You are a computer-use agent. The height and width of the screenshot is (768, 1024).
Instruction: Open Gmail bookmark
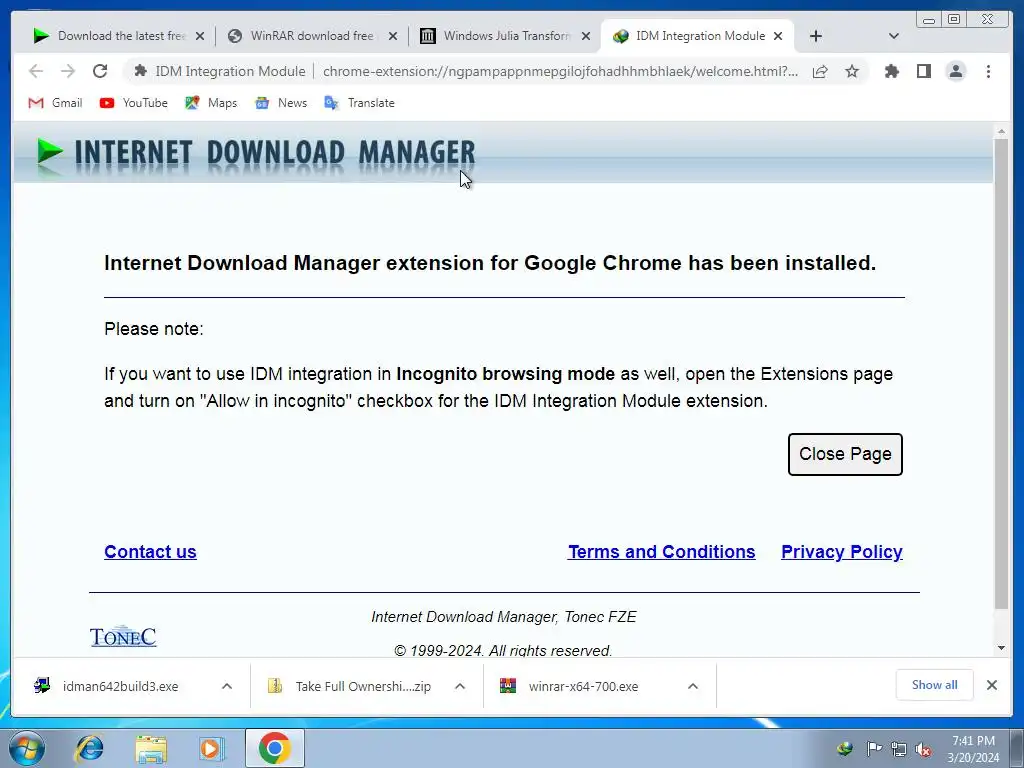click(56, 103)
